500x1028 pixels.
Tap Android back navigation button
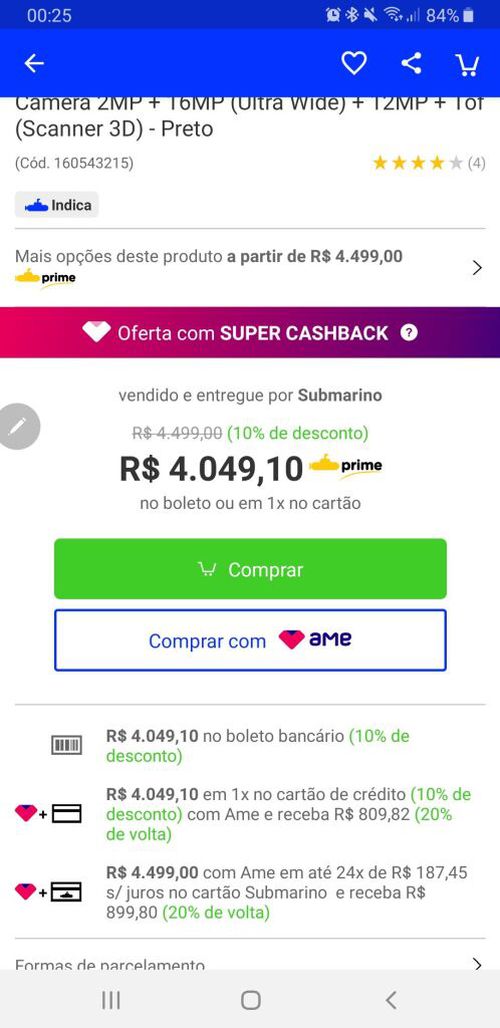(x=391, y=1000)
